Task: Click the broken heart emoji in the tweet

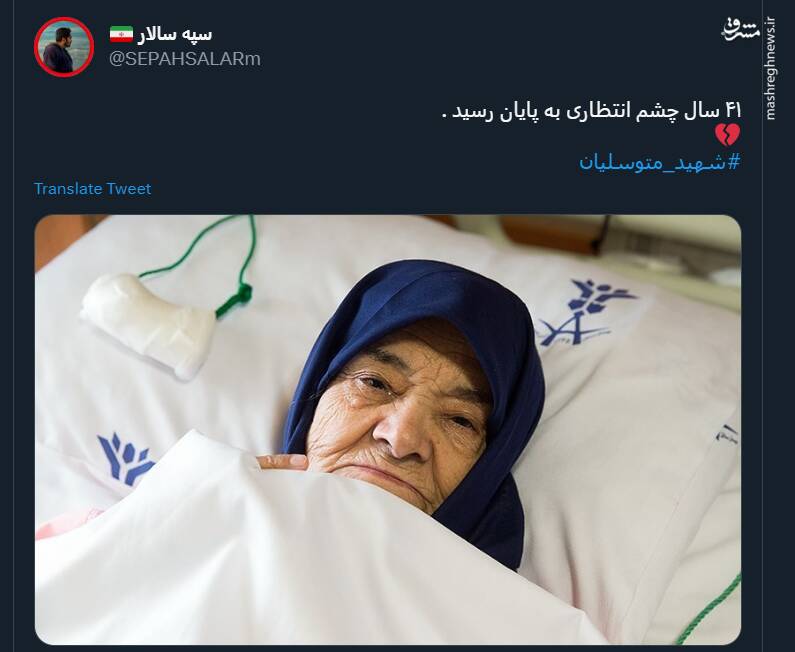Action: pos(728,135)
